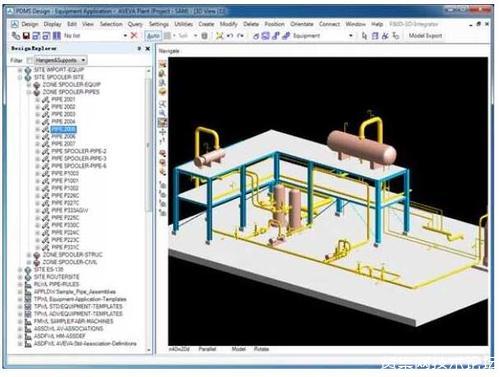The height and width of the screenshot is (377, 500).
Task: Toggle the Auto button in the toolbar
Action: (x=153, y=36)
